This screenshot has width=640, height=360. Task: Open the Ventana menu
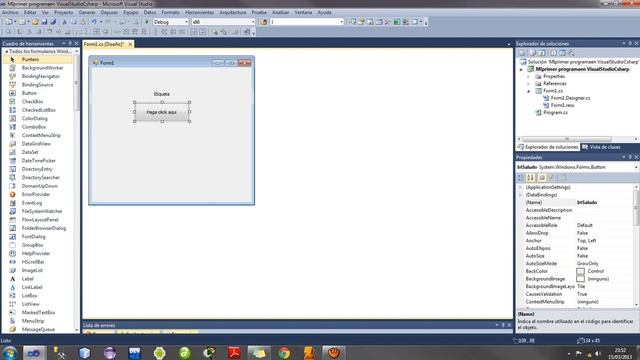[x=303, y=13]
